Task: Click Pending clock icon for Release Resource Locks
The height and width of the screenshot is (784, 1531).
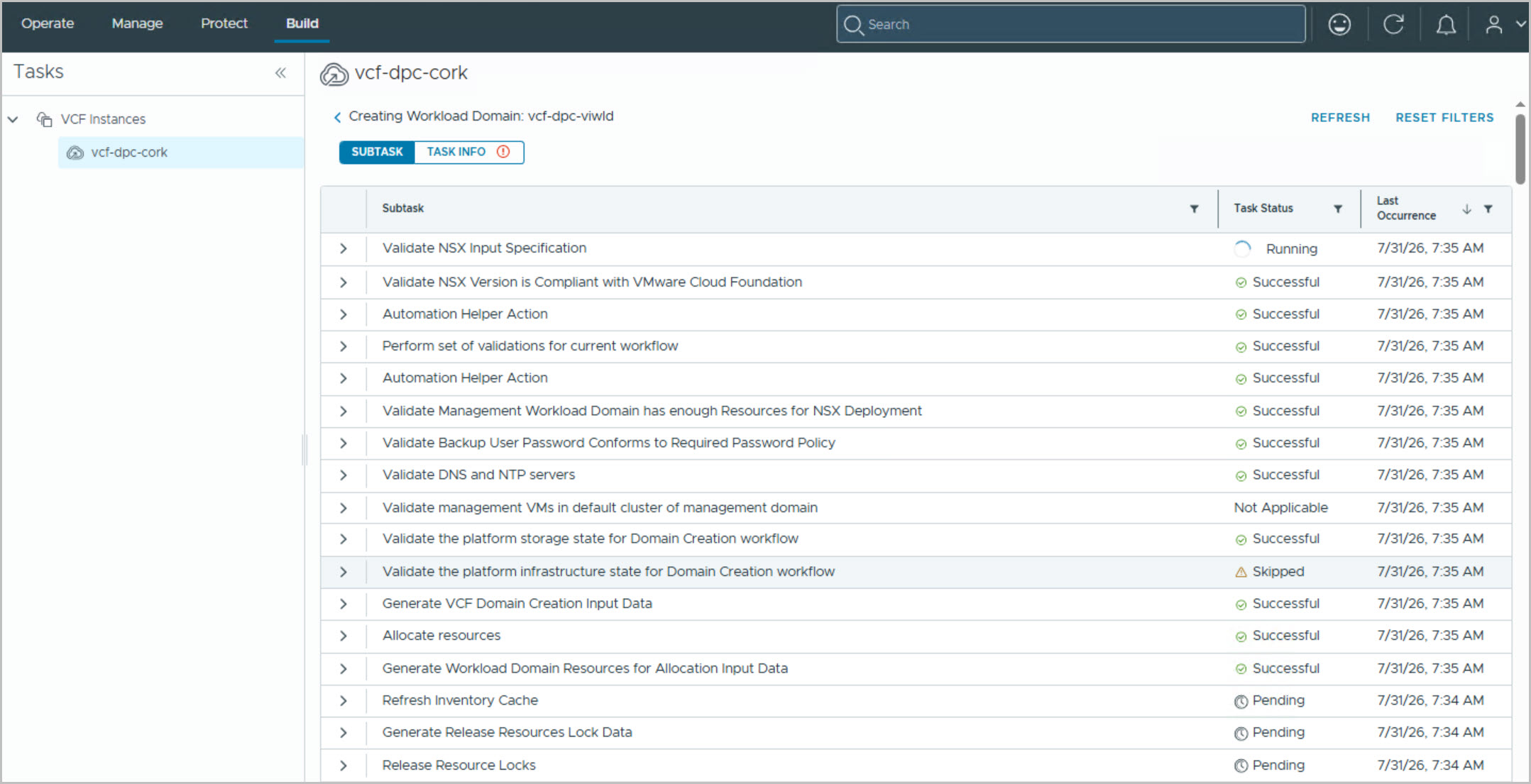Action: coord(1241,766)
